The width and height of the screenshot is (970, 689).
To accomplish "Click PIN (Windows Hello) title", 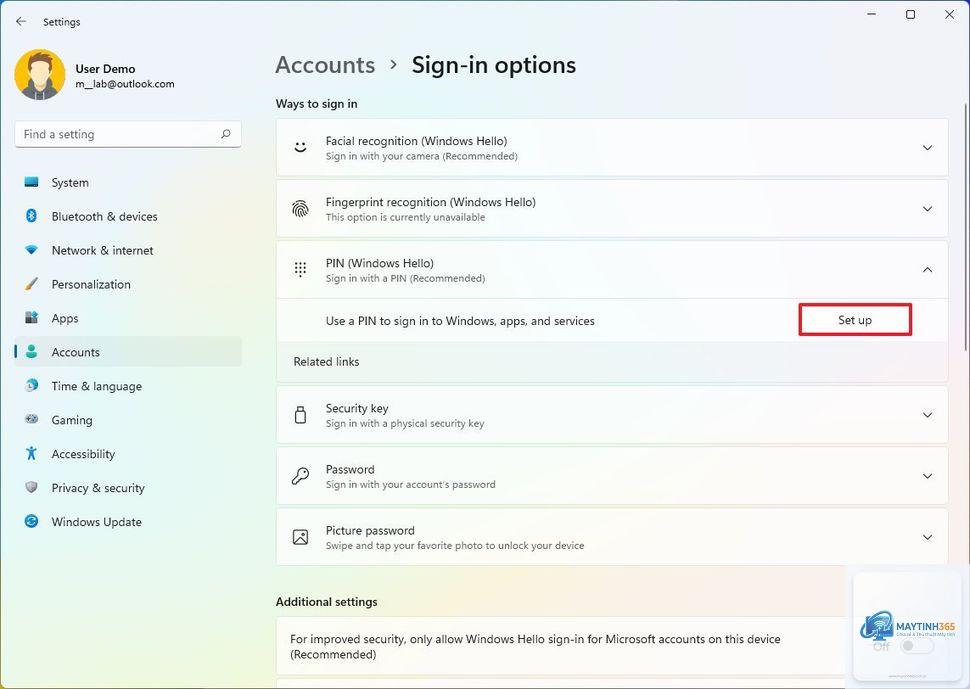I will [x=380, y=263].
